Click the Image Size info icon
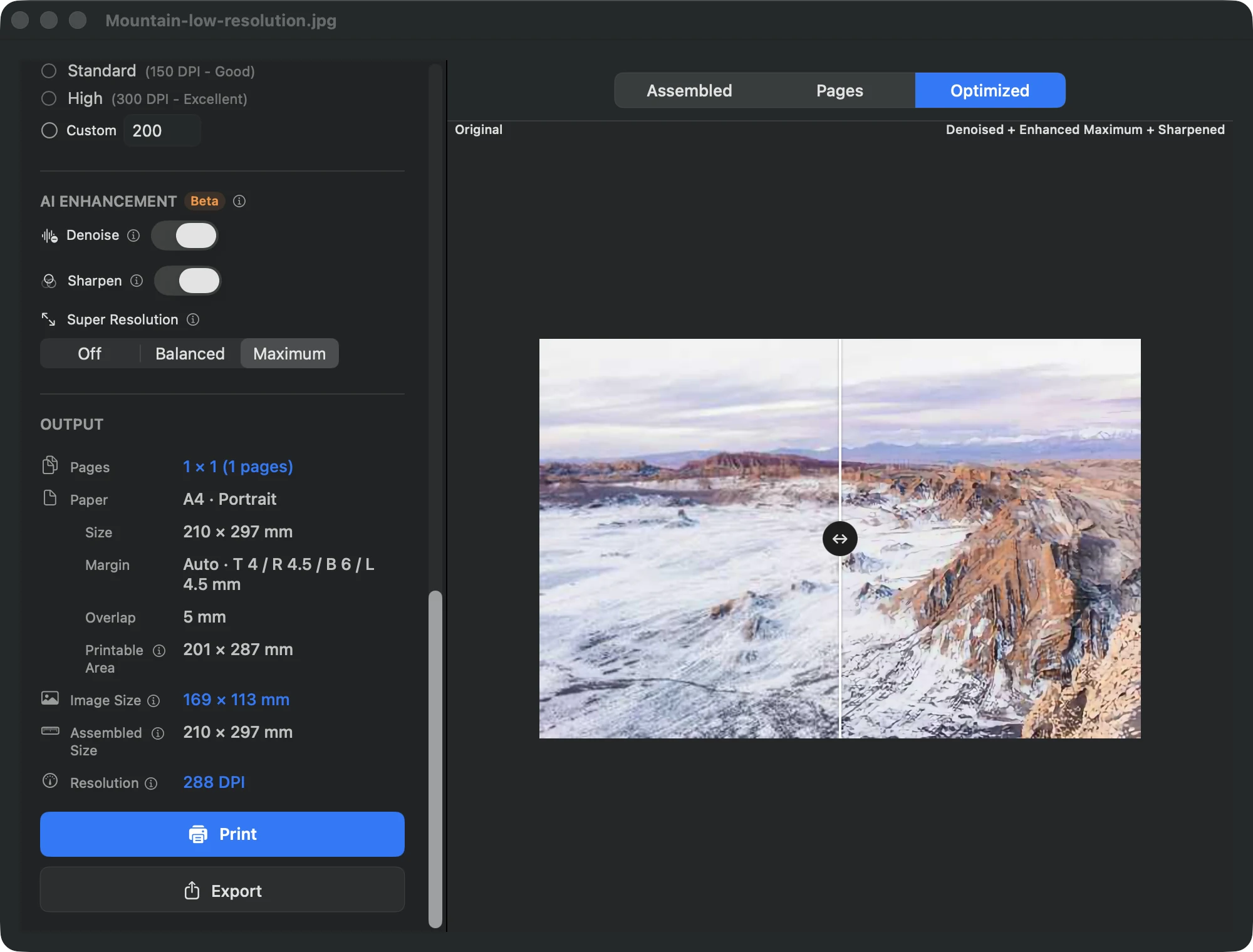This screenshot has width=1253, height=952. coord(153,701)
